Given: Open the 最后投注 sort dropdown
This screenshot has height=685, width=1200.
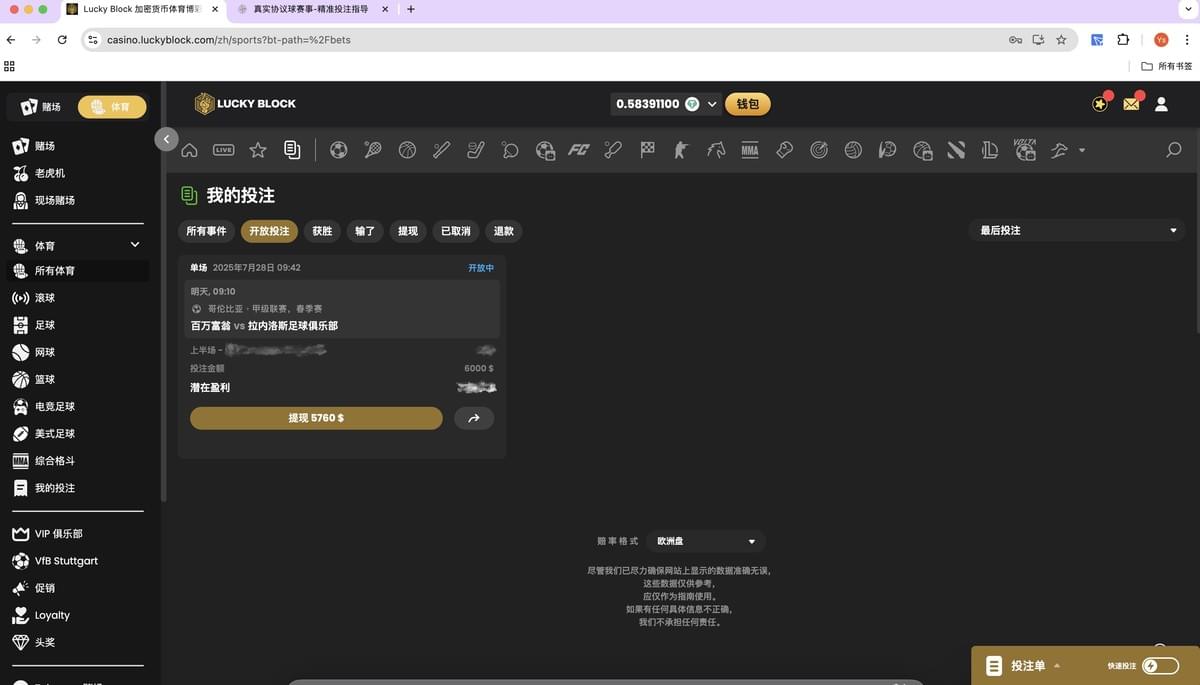Looking at the screenshot, I should [x=1076, y=231].
